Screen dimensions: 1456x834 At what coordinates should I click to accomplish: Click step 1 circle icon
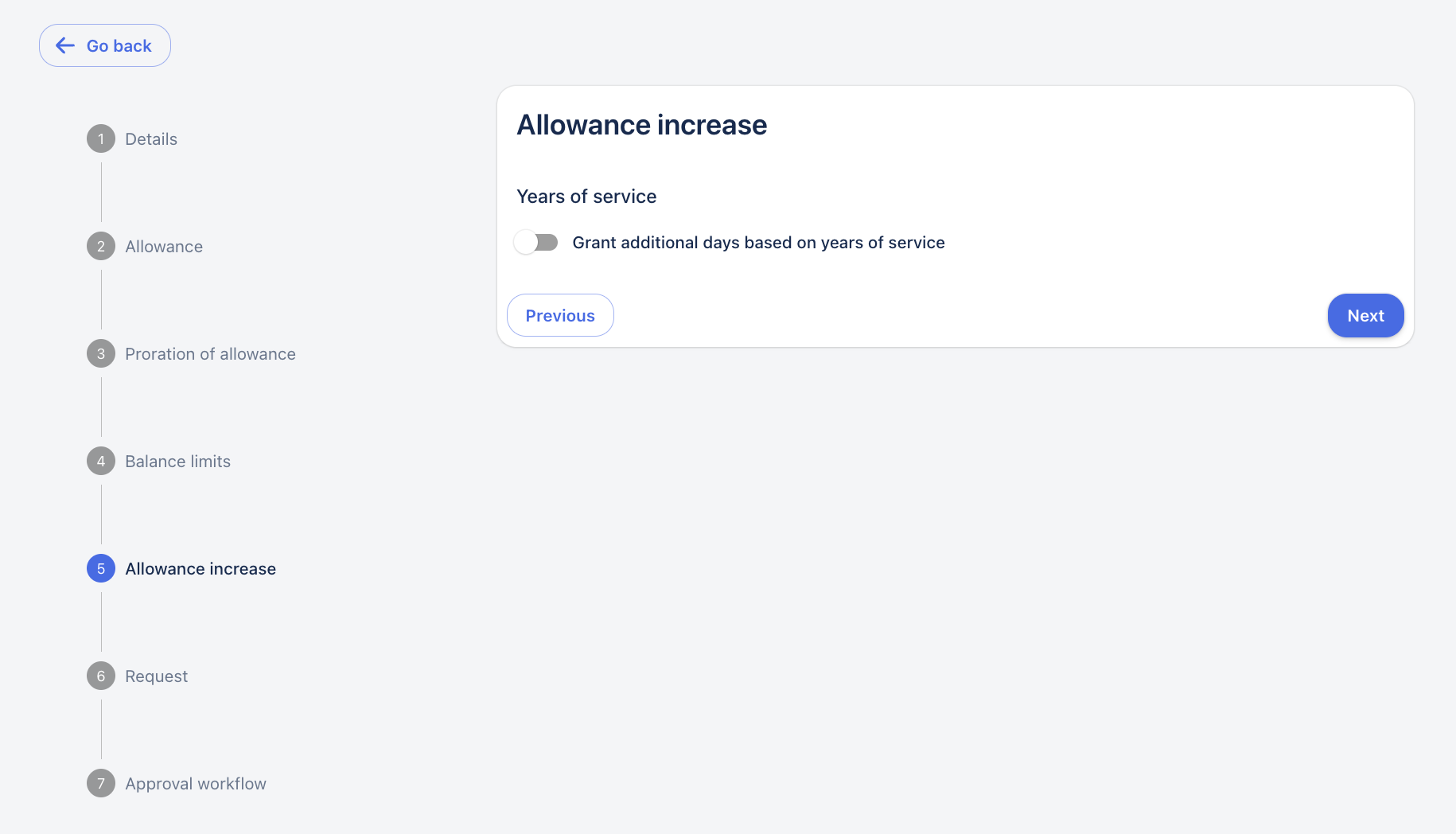tap(101, 139)
